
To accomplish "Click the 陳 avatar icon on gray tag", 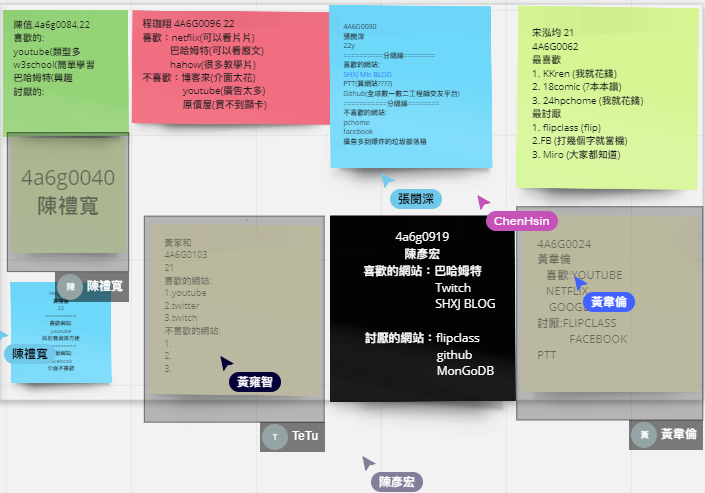I will [70, 286].
